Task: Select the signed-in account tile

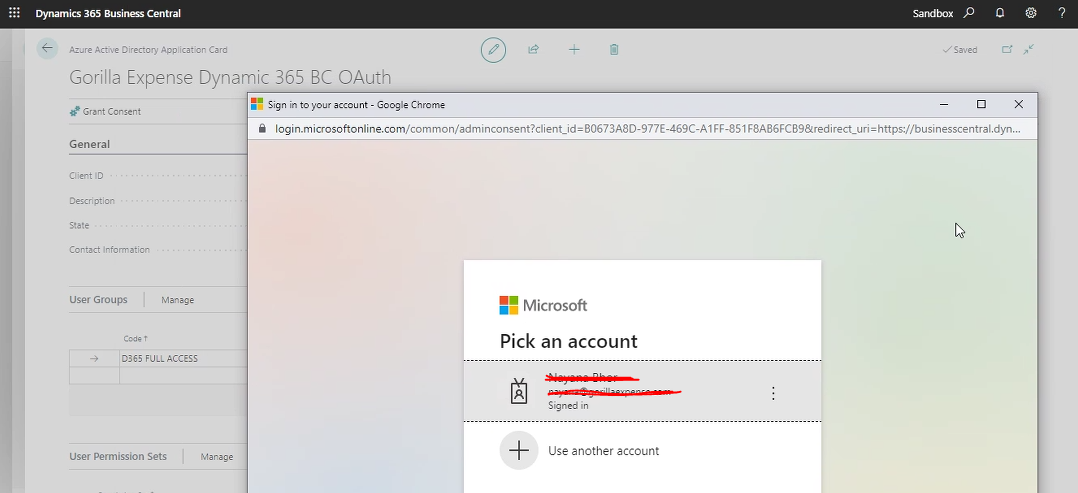Action: pyautogui.click(x=642, y=391)
